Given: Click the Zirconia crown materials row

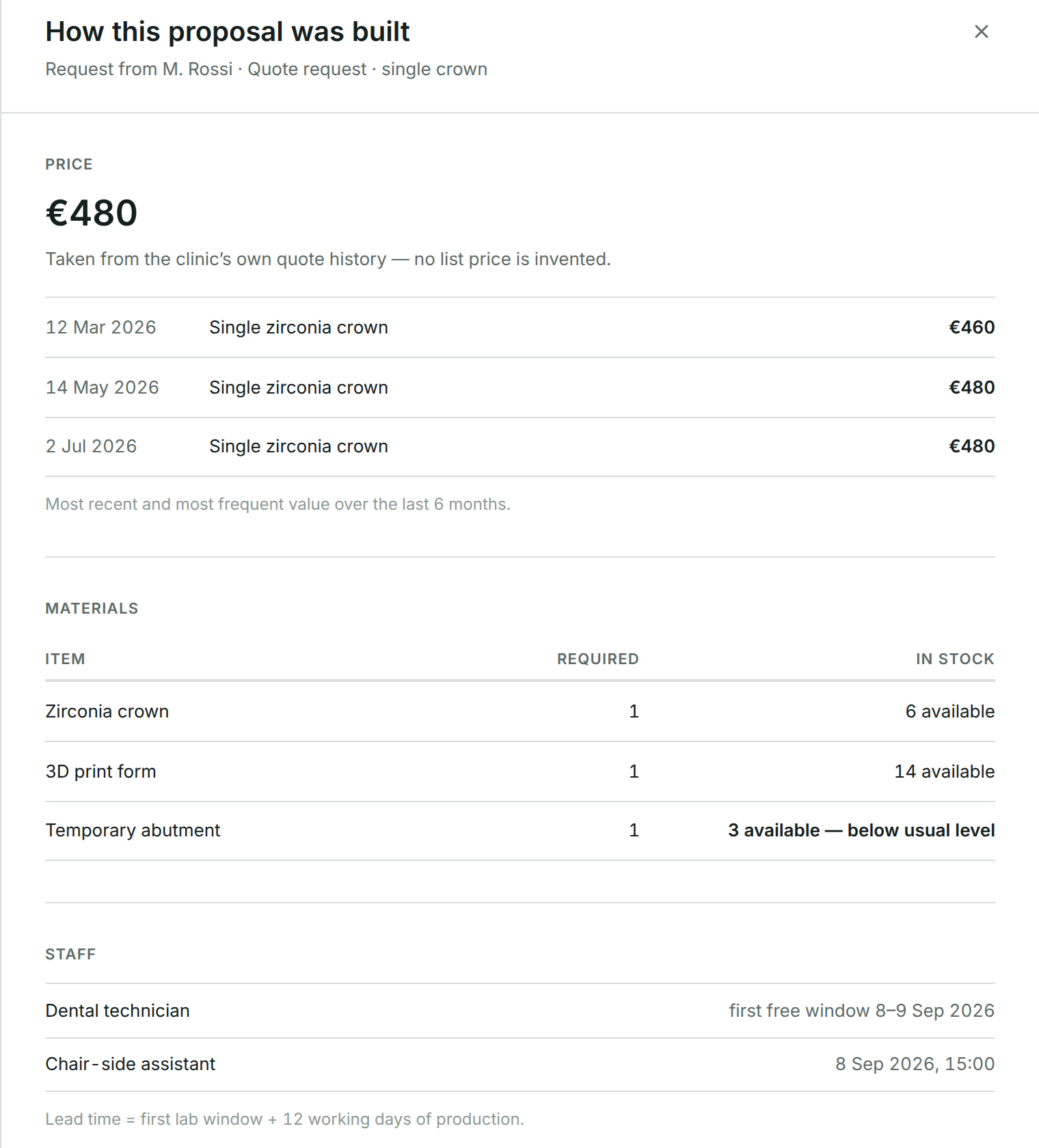Looking at the screenshot, I should 519,711.
